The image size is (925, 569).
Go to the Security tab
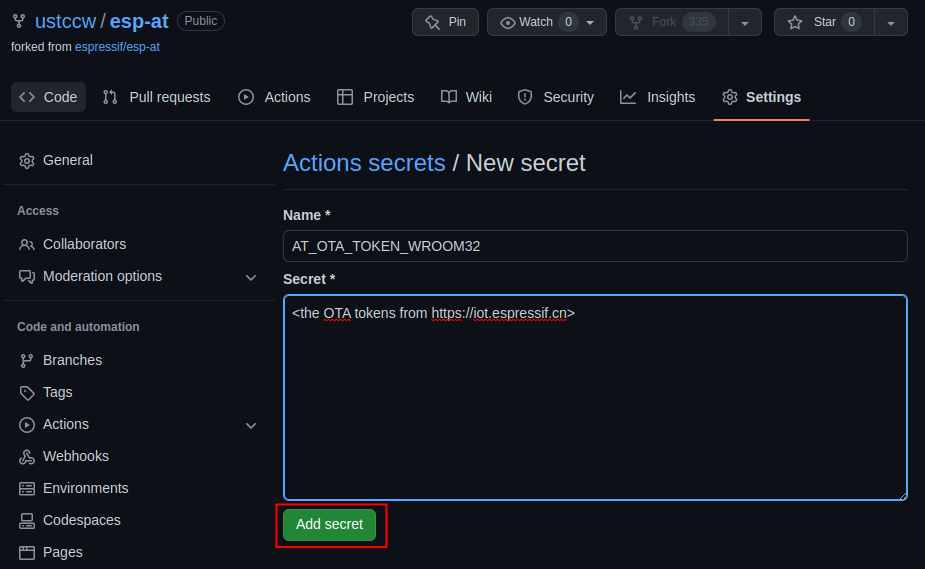555,97
